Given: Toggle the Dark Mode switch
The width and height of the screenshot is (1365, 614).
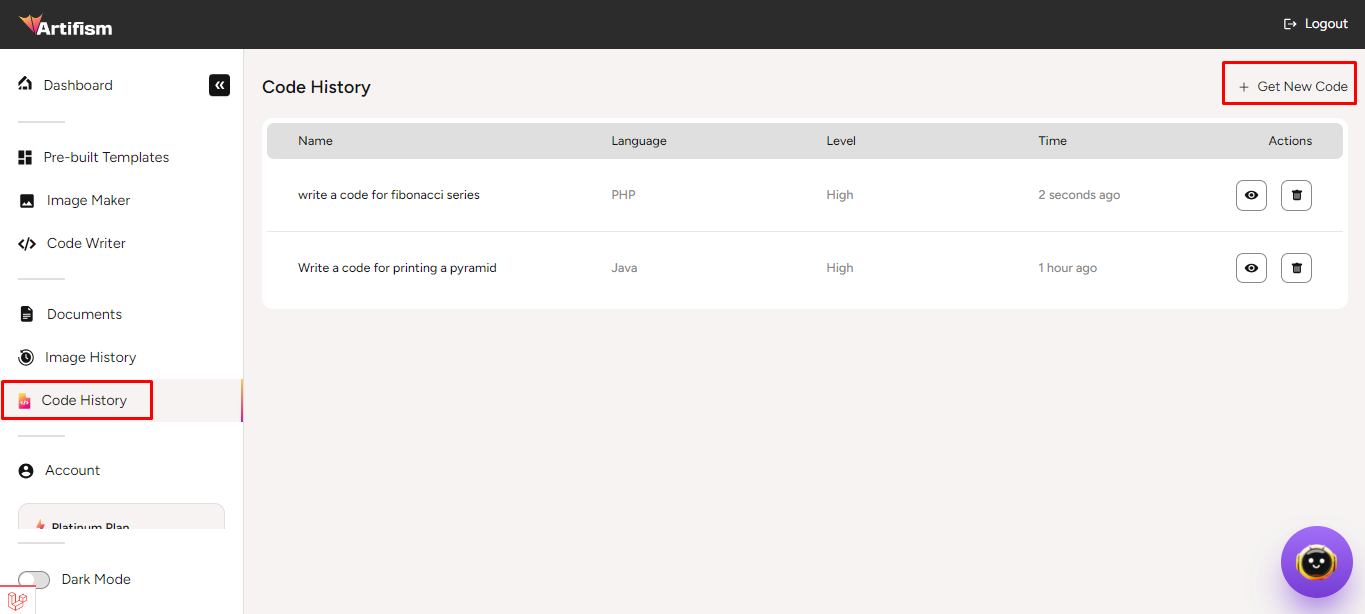Looking at the screenshot, I should tap(34, 580).
